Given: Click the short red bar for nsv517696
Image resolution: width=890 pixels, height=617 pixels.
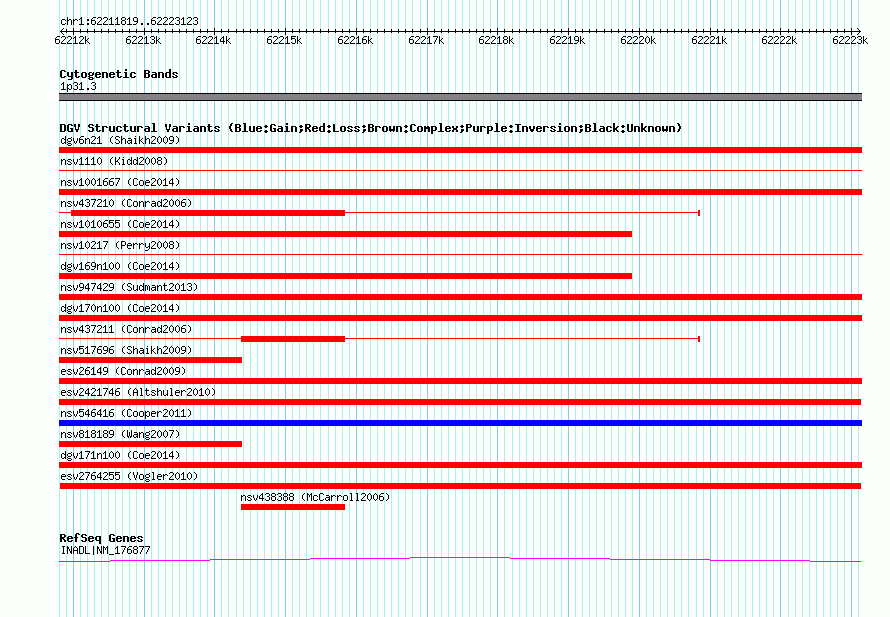Looking at the screenshot, I should pos(150,360).
